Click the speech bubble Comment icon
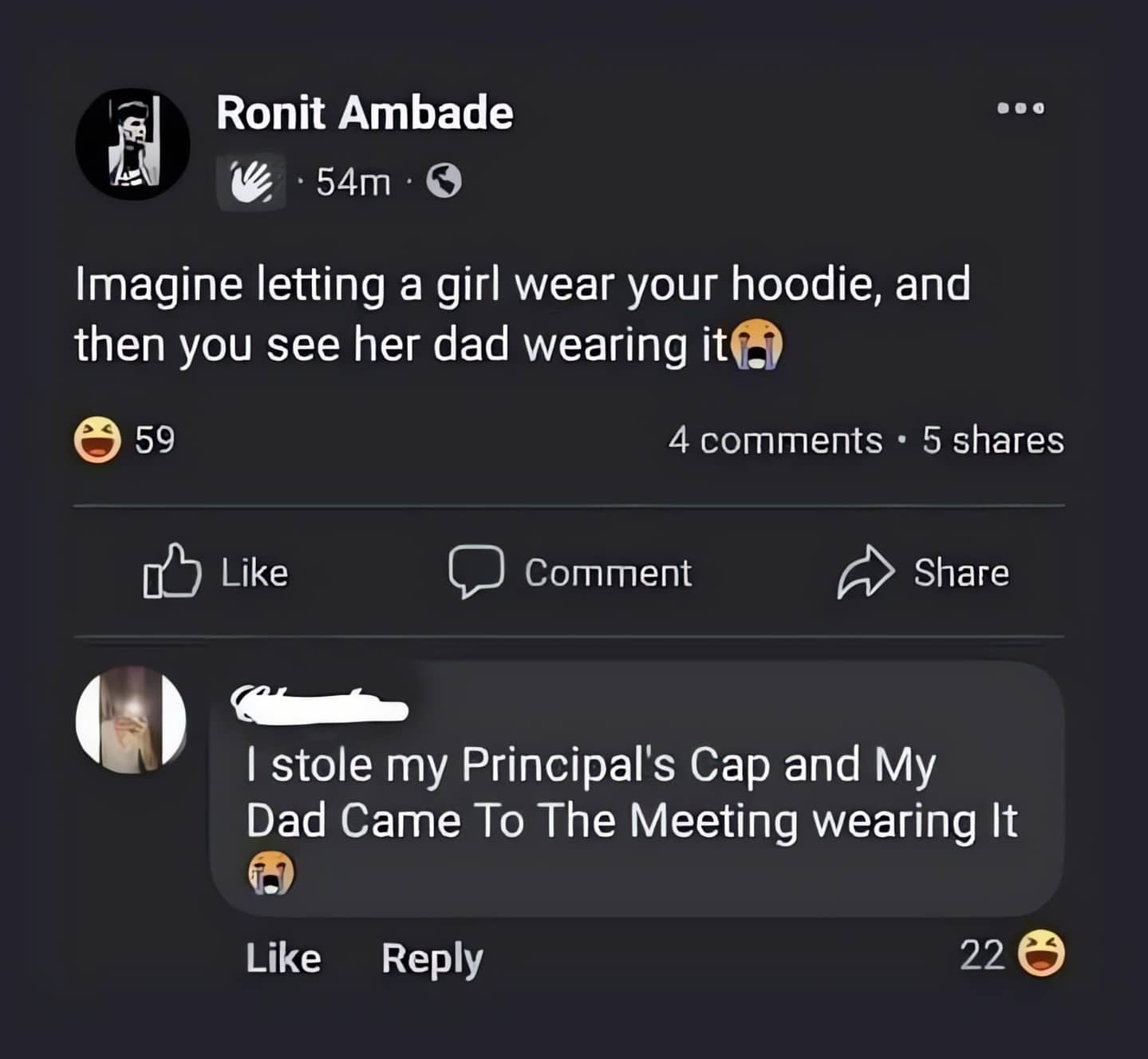Screen dimensions: 1148x1059 [x=476, y=571]
